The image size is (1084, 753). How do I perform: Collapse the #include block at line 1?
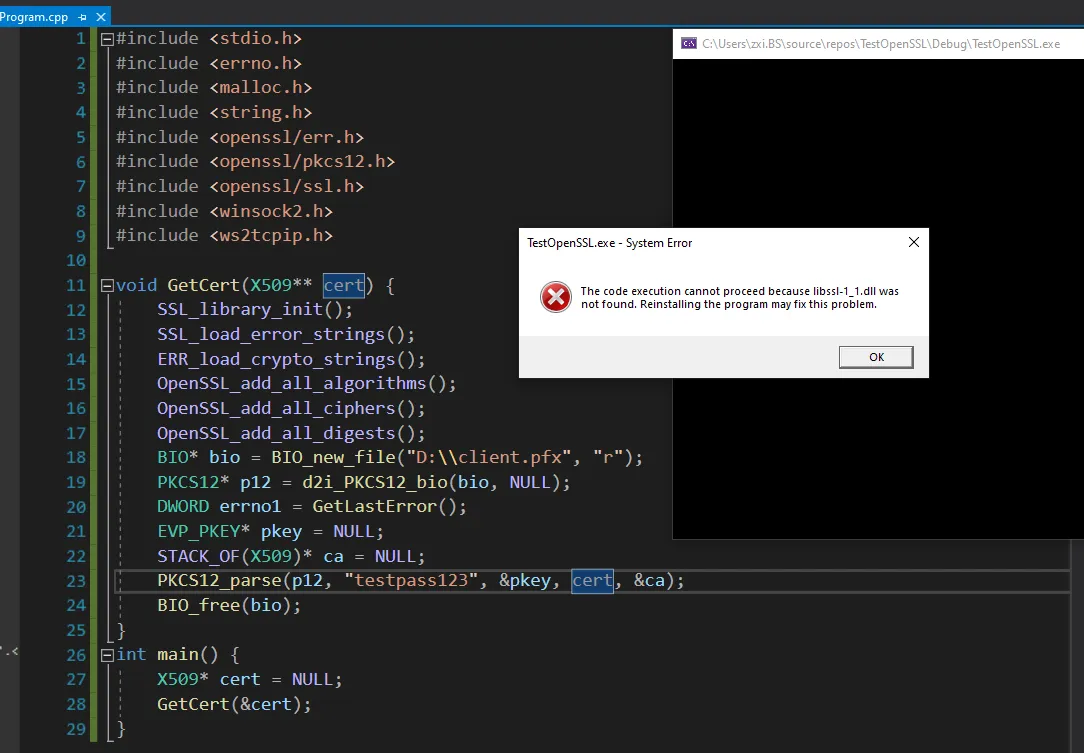tap(107, 39)
